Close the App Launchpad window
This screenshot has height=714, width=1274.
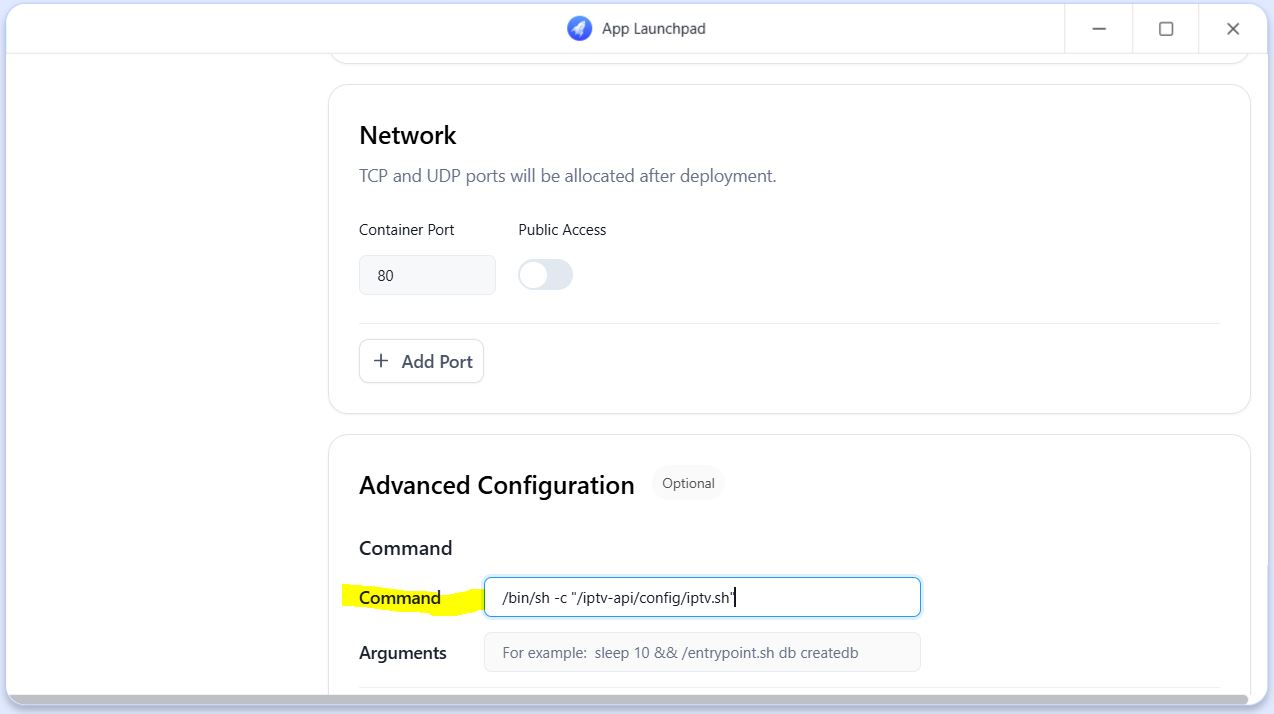coord(1233,29)
